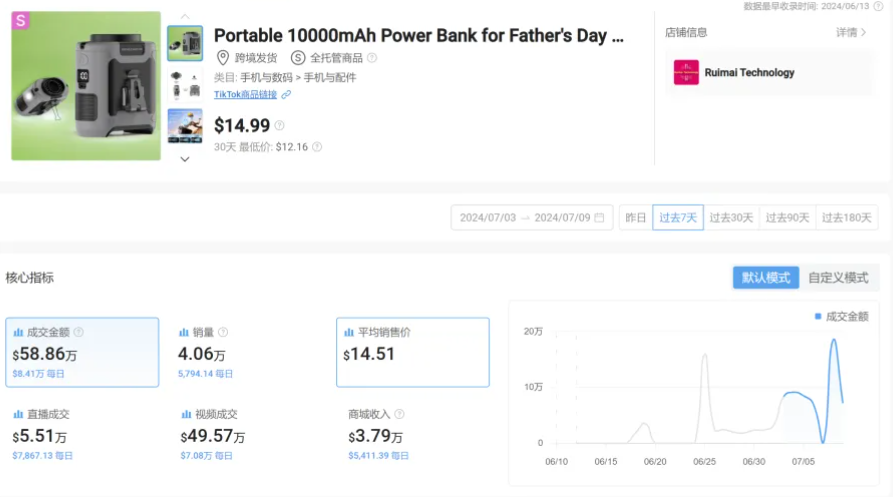This screenshot has height=497, width=893.
Task: Click the help icon beside 销量 metric
Action: 223,332
